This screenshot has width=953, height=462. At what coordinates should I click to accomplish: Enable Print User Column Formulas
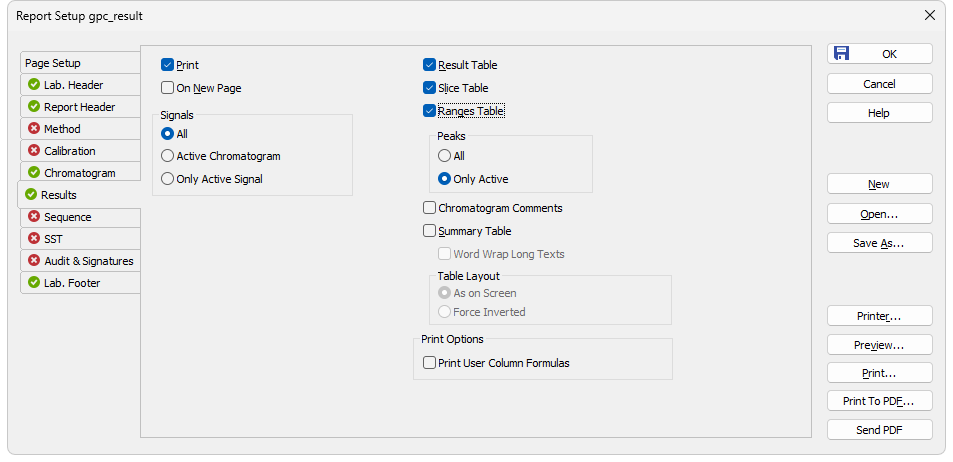pyautogui.click(x=429, y=362)
